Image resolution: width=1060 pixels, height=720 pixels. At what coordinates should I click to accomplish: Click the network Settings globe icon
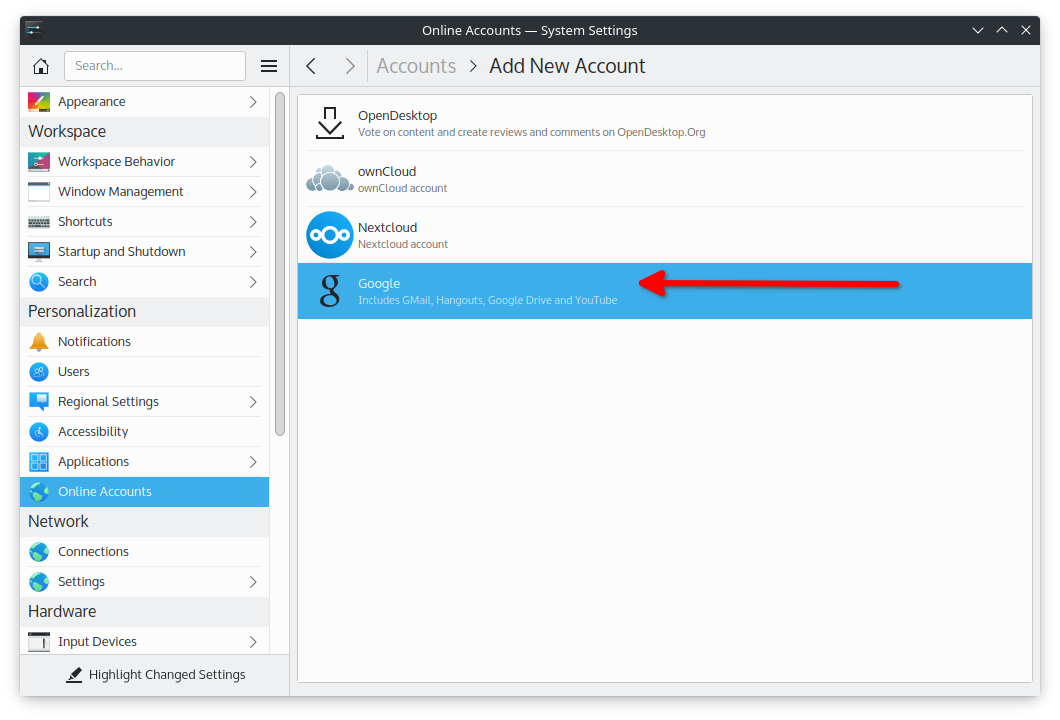39,582
